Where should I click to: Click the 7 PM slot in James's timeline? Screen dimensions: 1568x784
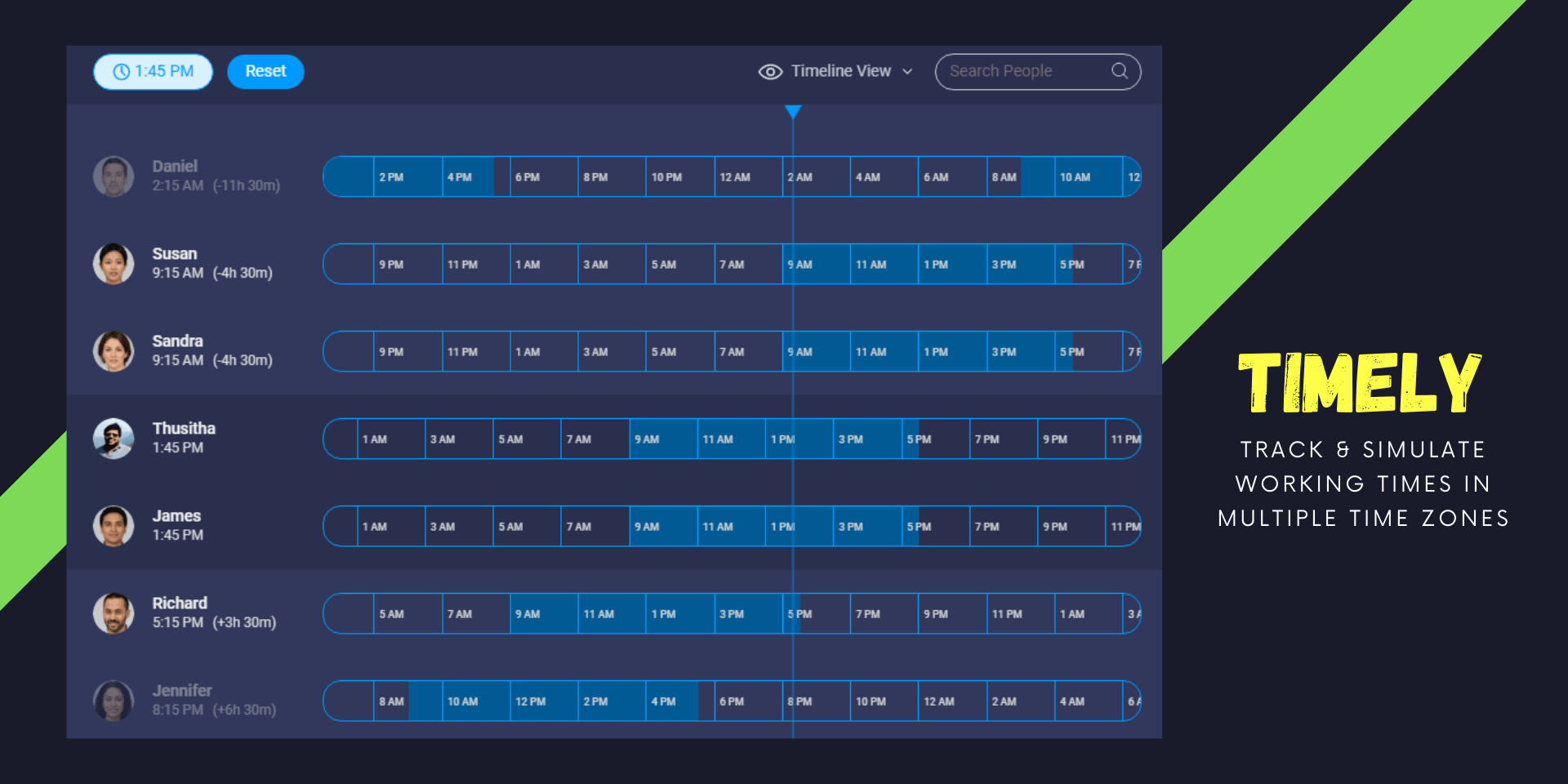pyautogui.click(x=1004, y=526)
